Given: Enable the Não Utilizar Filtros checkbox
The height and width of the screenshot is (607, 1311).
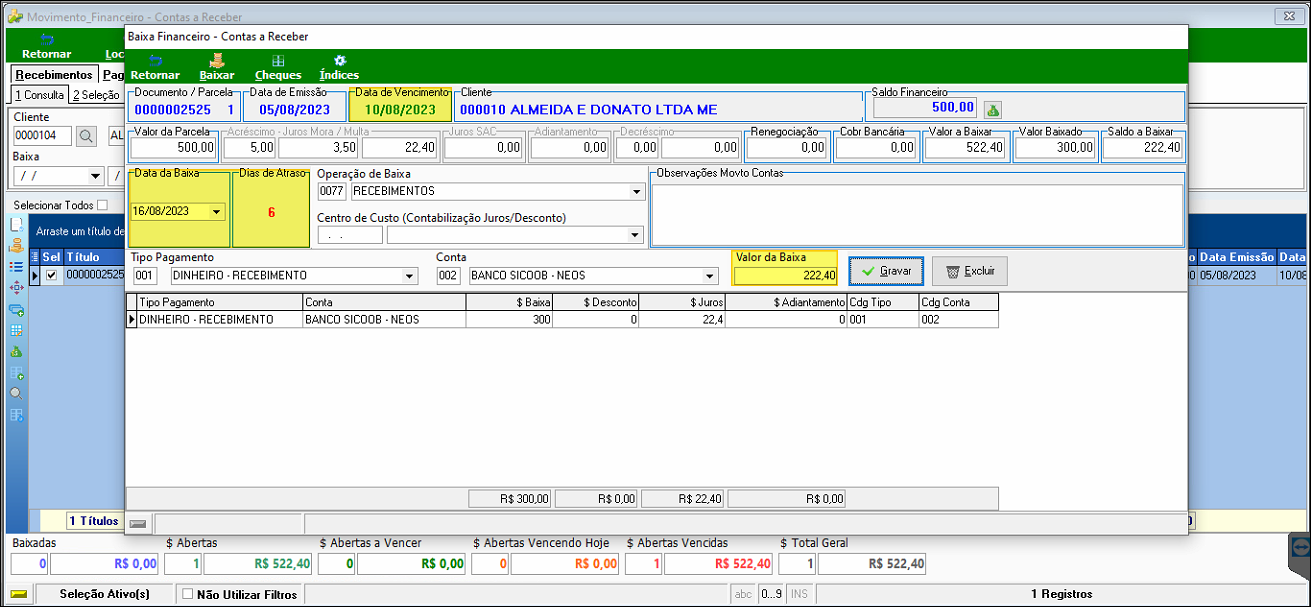Looking at the screenshot, I should click(187, 594).
